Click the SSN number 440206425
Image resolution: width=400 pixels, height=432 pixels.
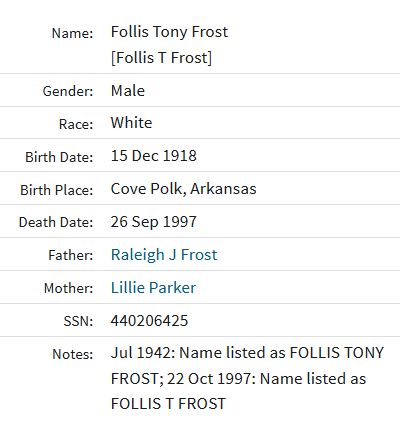coord(149,321)
